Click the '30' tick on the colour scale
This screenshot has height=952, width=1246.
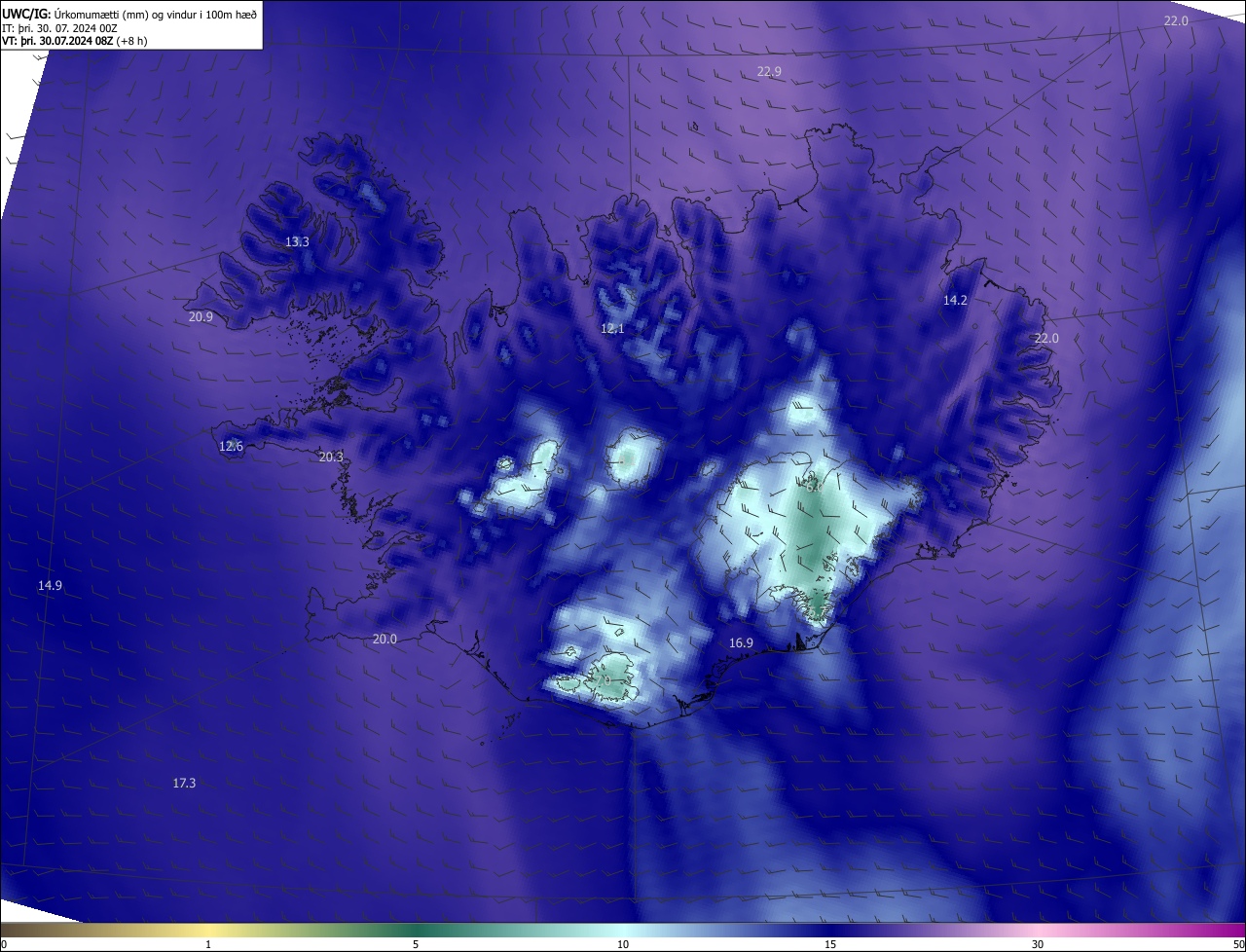tap(1038, 945)
